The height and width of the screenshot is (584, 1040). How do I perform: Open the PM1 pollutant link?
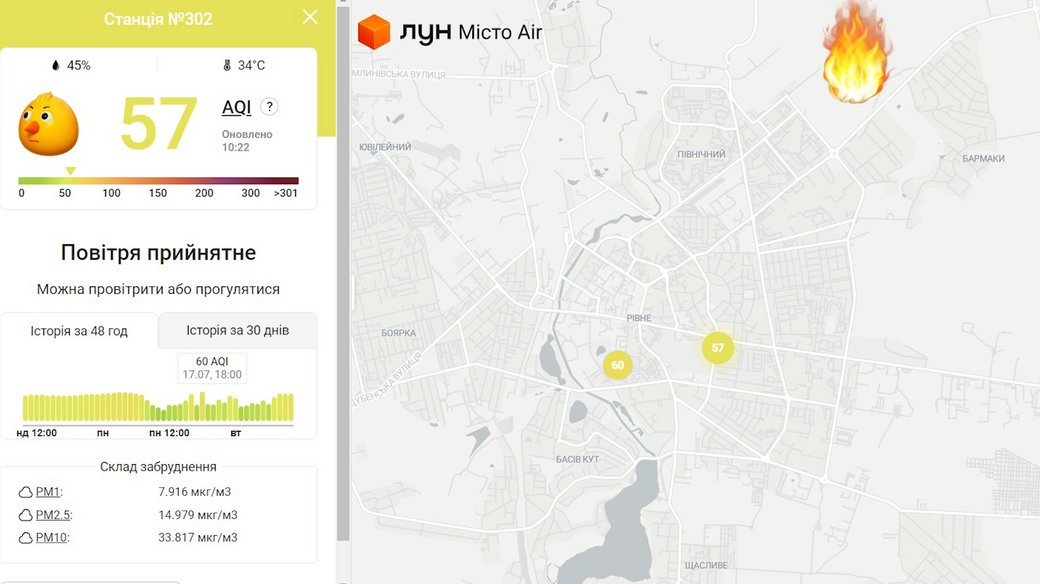click(48, 492)
